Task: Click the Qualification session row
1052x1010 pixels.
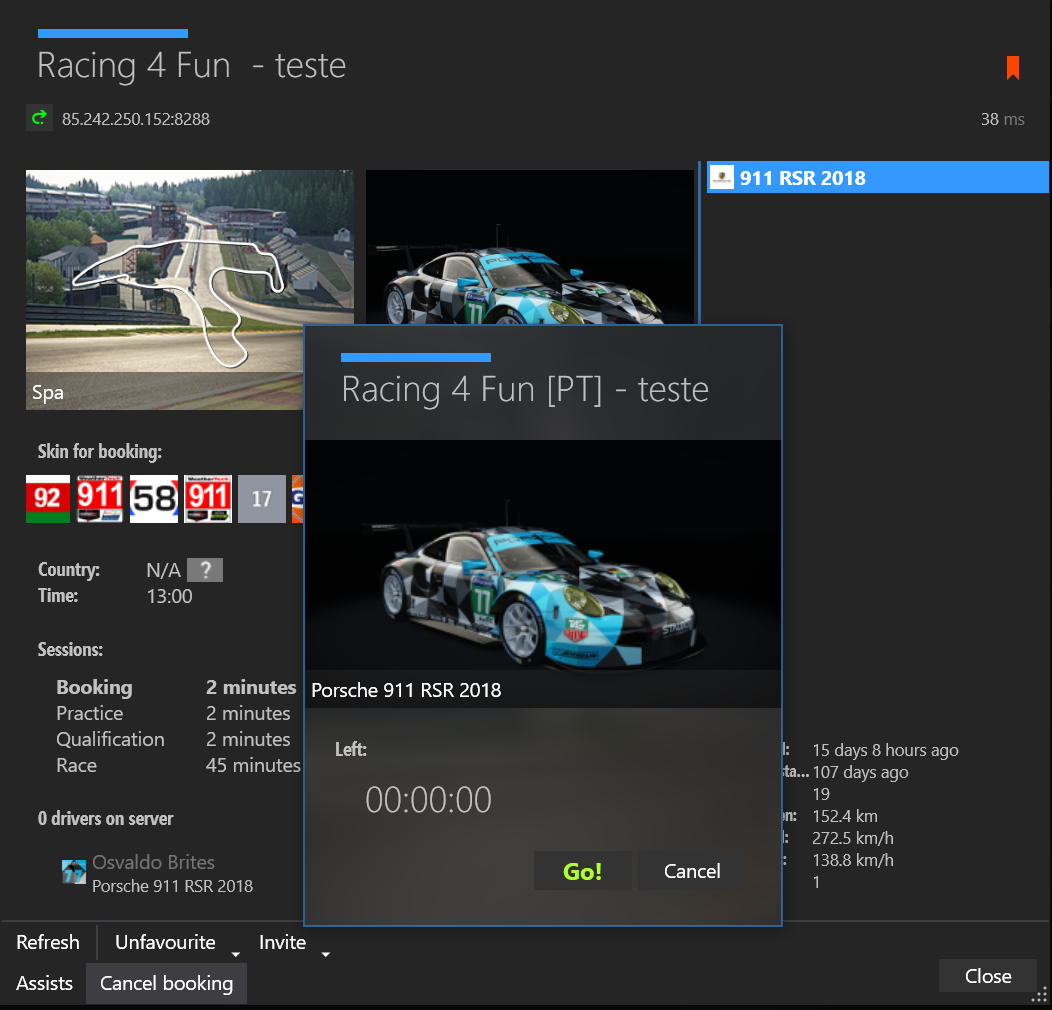Action: tap(173, 739)
